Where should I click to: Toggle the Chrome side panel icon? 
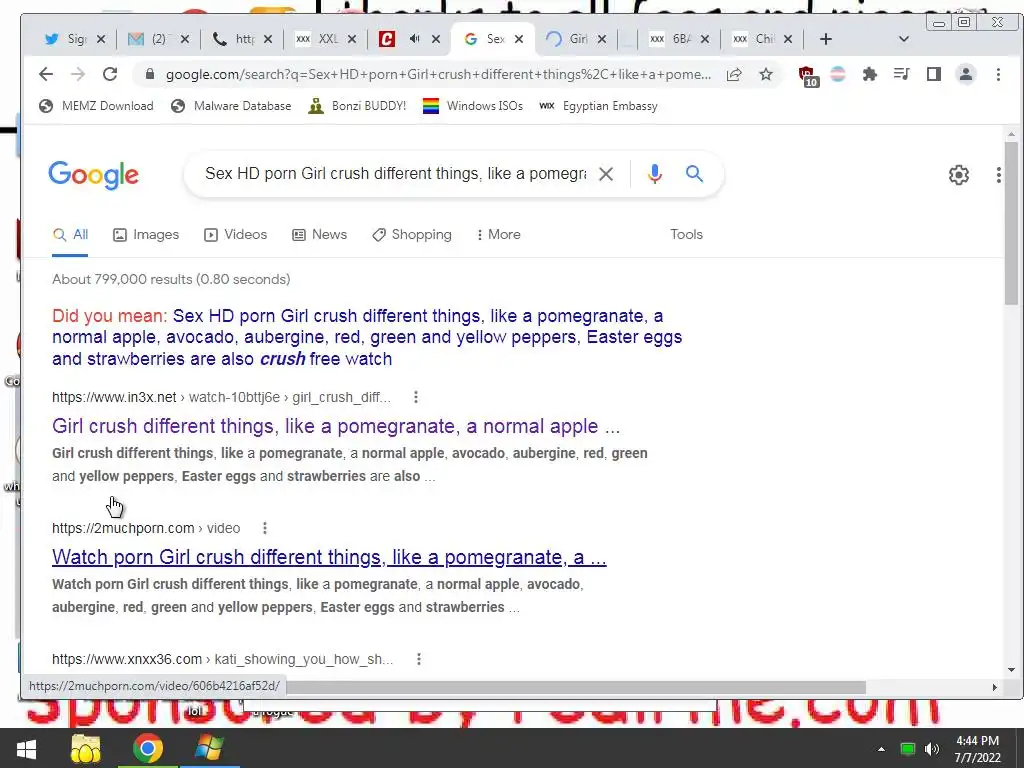[934, 74]
